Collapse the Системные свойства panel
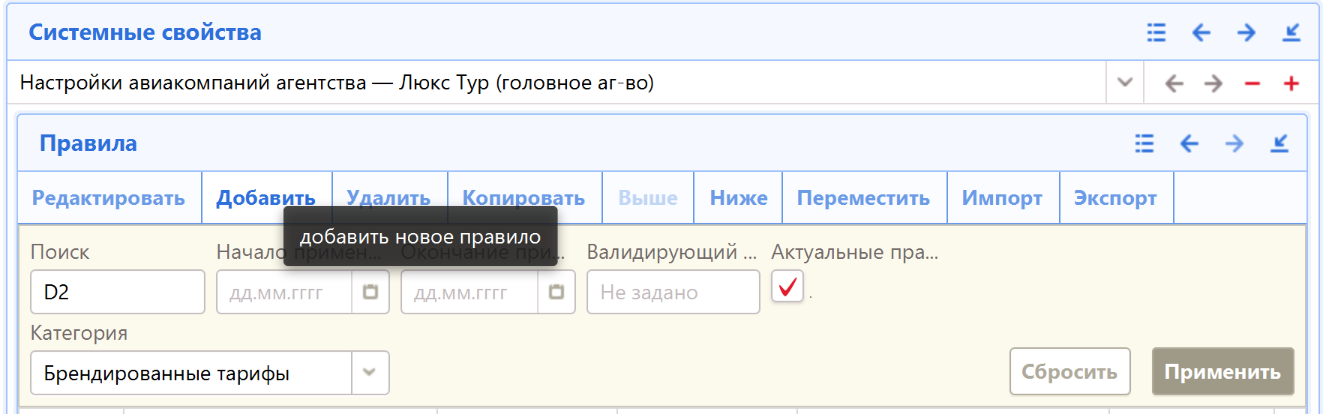This screenshot has height=414, width=1324. point(1291,33)
